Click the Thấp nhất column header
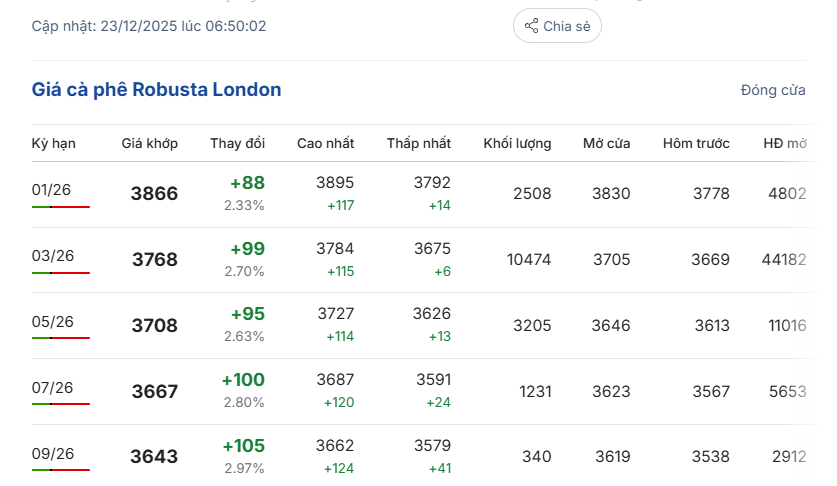The width and height of the screenshot is (837, 486). (x=419, y=143)
